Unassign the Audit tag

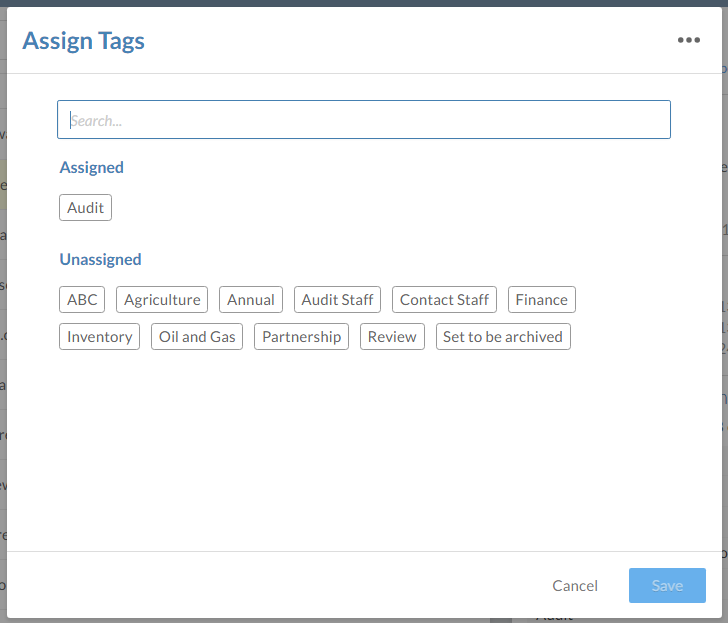coord(85,208)
